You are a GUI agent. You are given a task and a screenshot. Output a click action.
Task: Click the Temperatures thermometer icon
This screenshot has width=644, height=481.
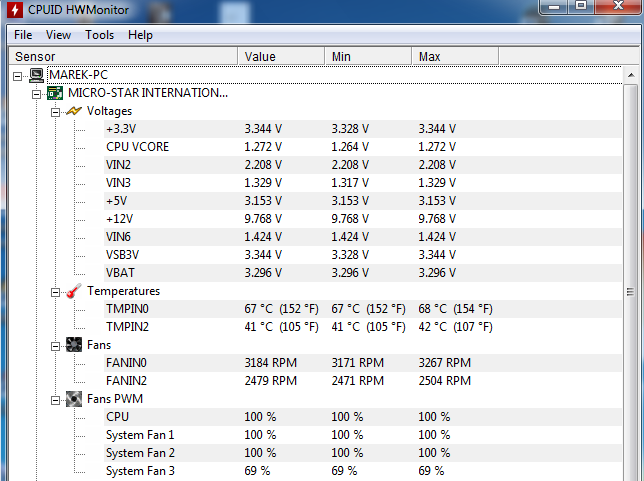tap(74, 291)
